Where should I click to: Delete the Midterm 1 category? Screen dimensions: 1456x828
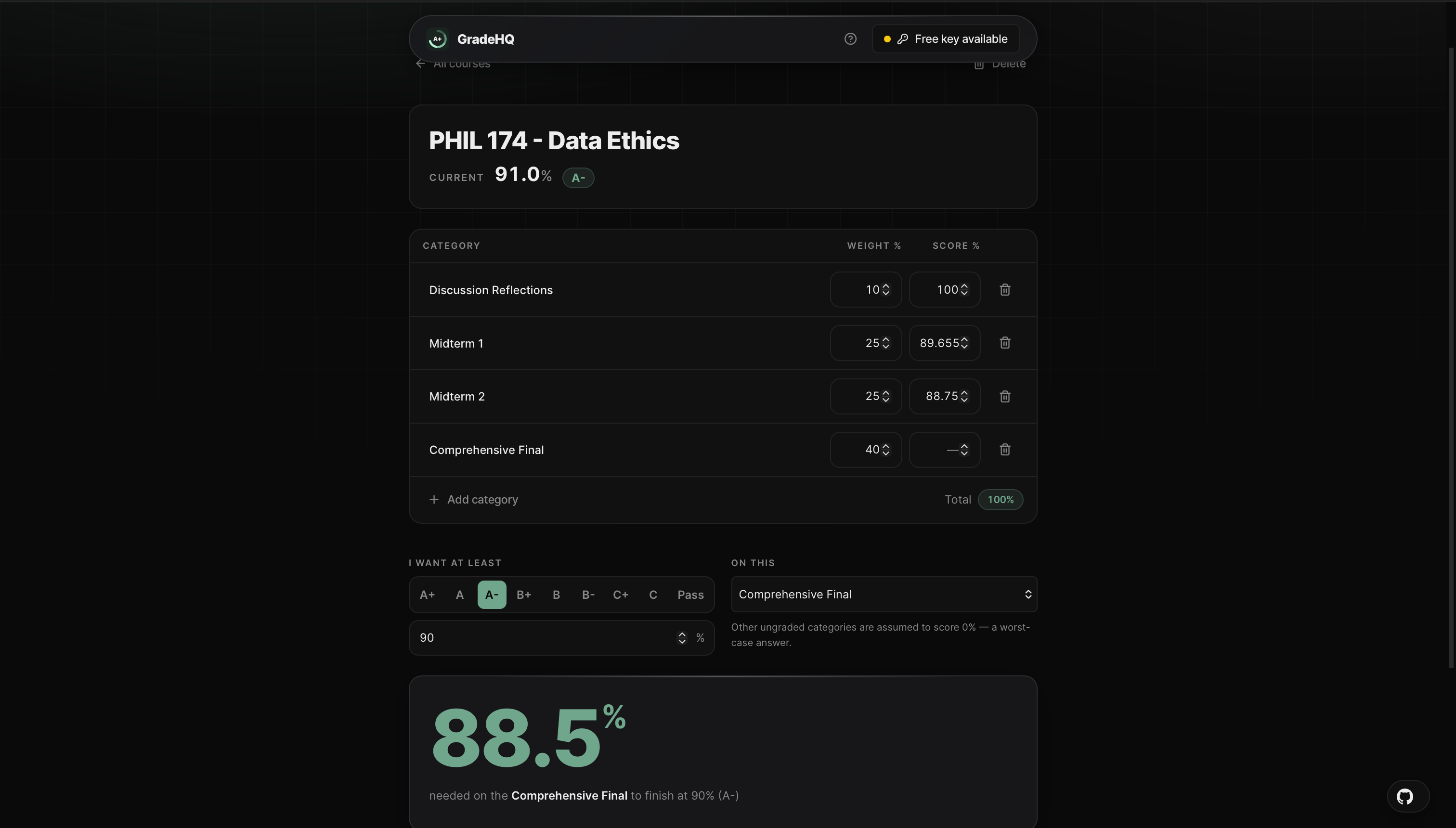click(x=1005, y=343)
